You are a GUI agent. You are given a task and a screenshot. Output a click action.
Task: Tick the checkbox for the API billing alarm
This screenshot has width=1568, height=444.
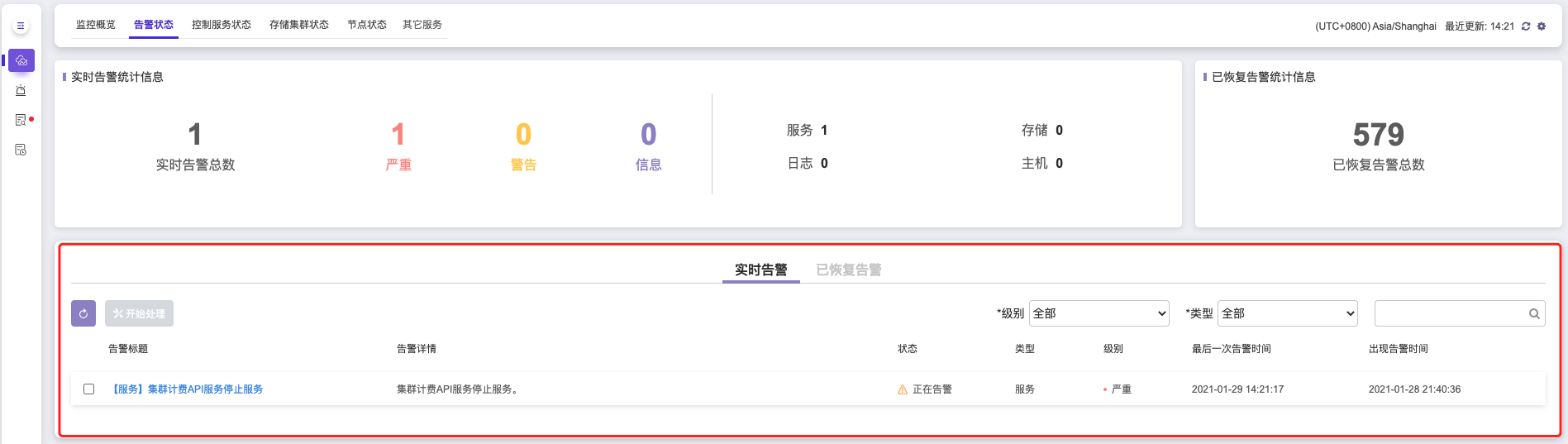tap(89, 389)
